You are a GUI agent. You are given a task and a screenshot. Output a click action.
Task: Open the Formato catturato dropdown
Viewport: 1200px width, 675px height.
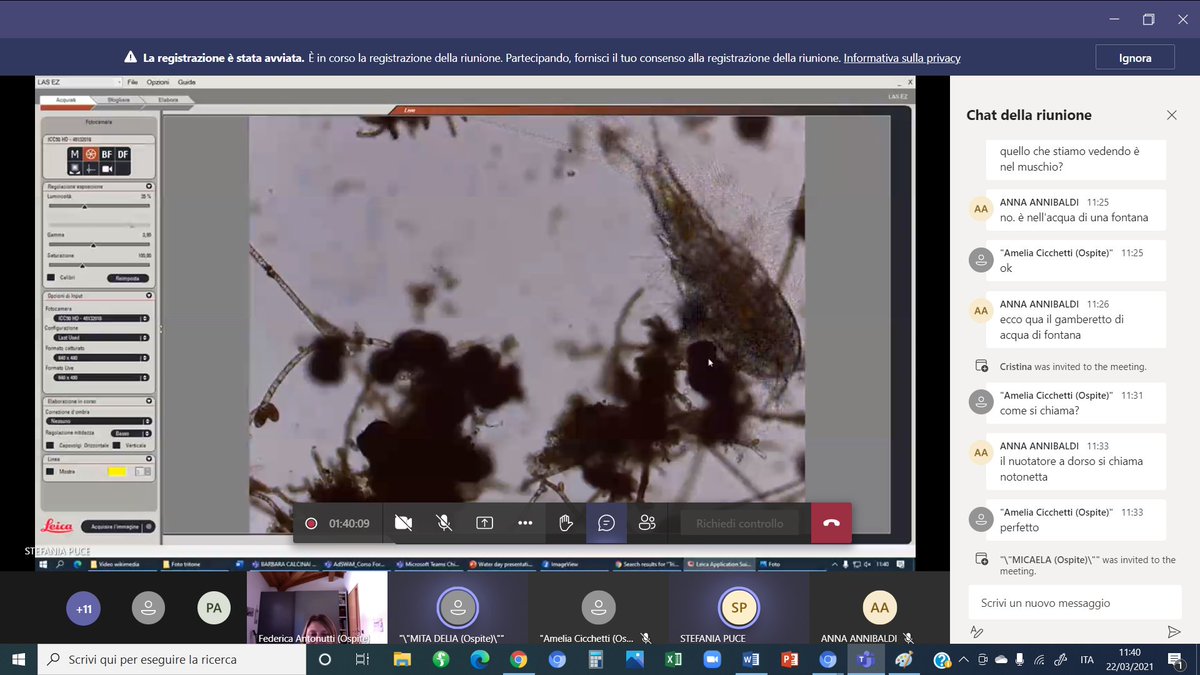click(x=99, y=358)
